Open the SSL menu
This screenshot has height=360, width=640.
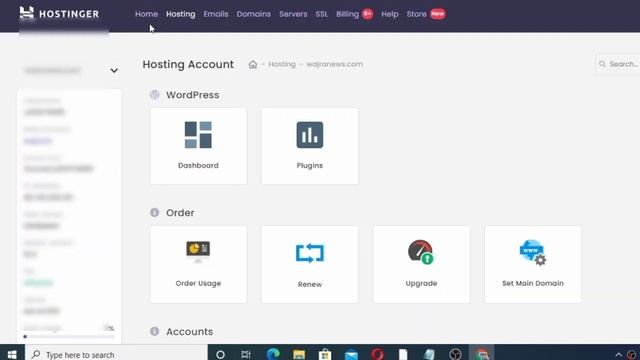pyautogui.click(x=322, y=14)
